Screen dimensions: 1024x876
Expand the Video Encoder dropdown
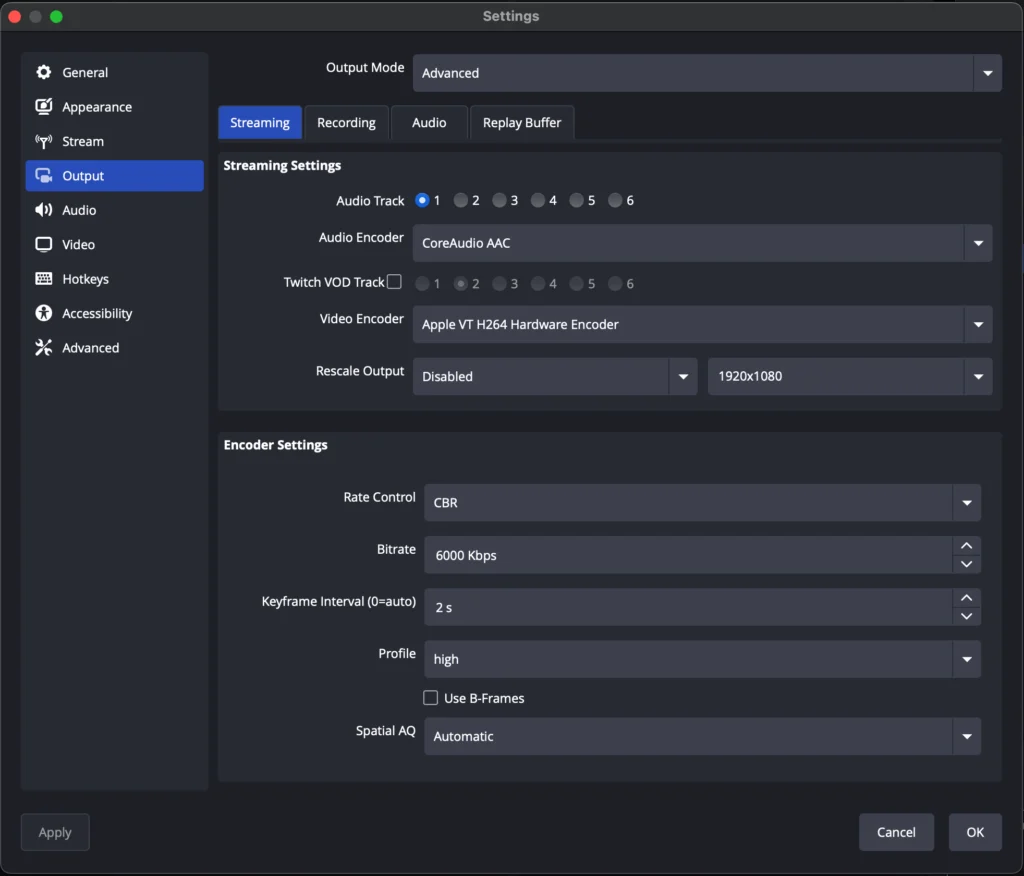tap(978, 324)
